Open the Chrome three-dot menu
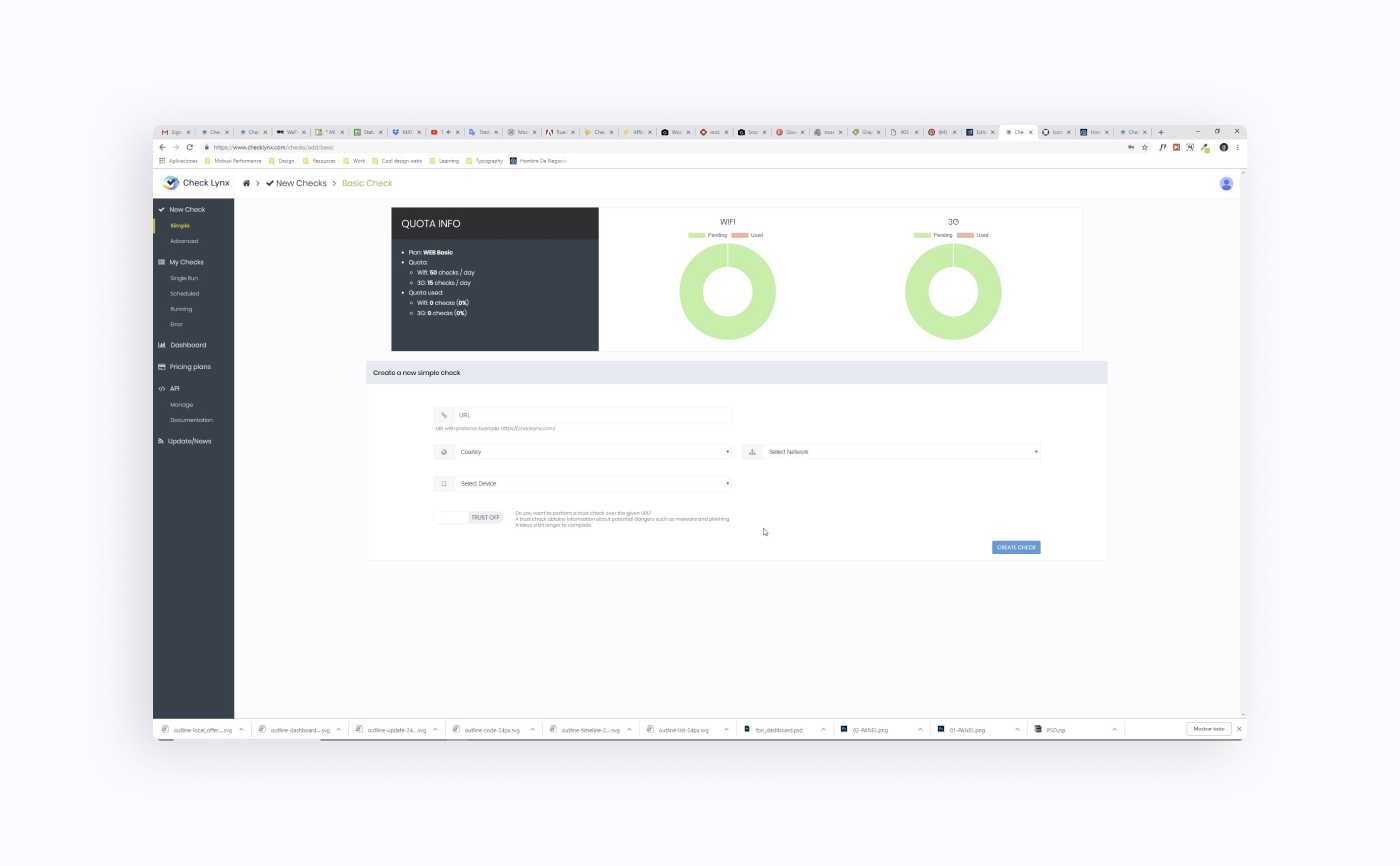The width and height of the screenshot is (1400, 866). 1238,147
